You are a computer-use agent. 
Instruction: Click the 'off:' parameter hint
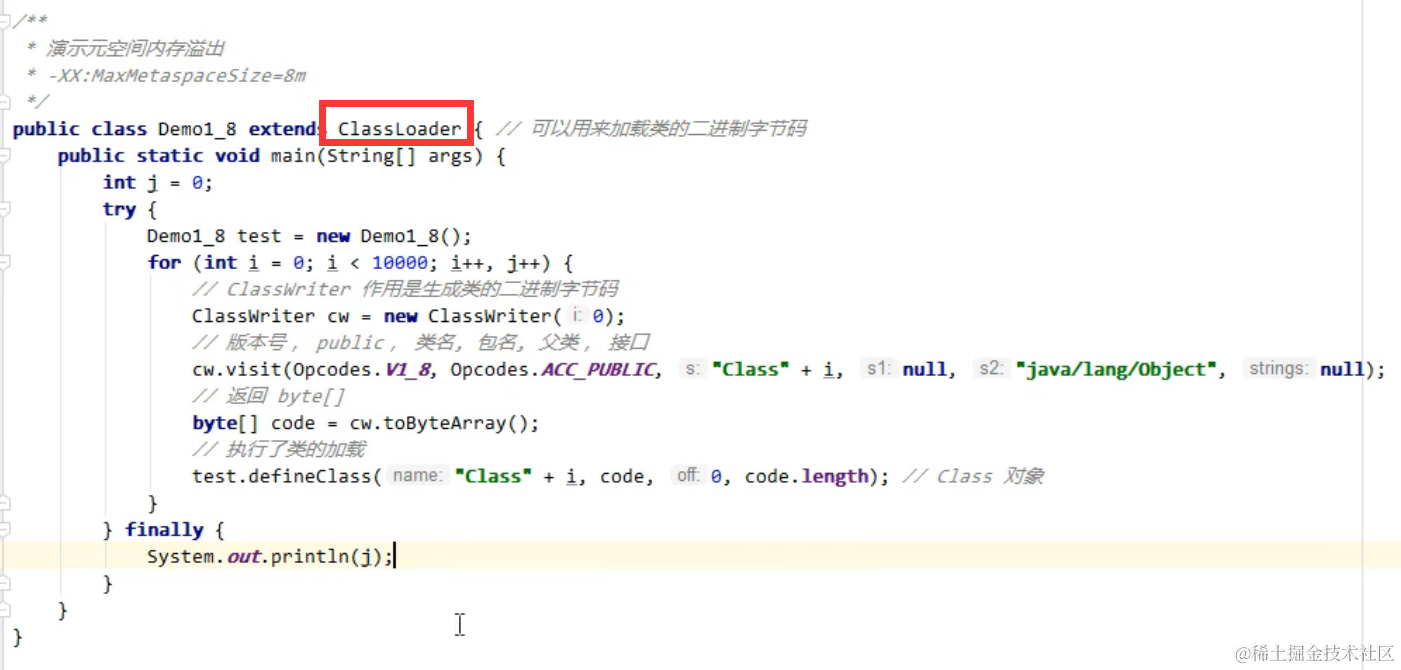click(688, 476)
